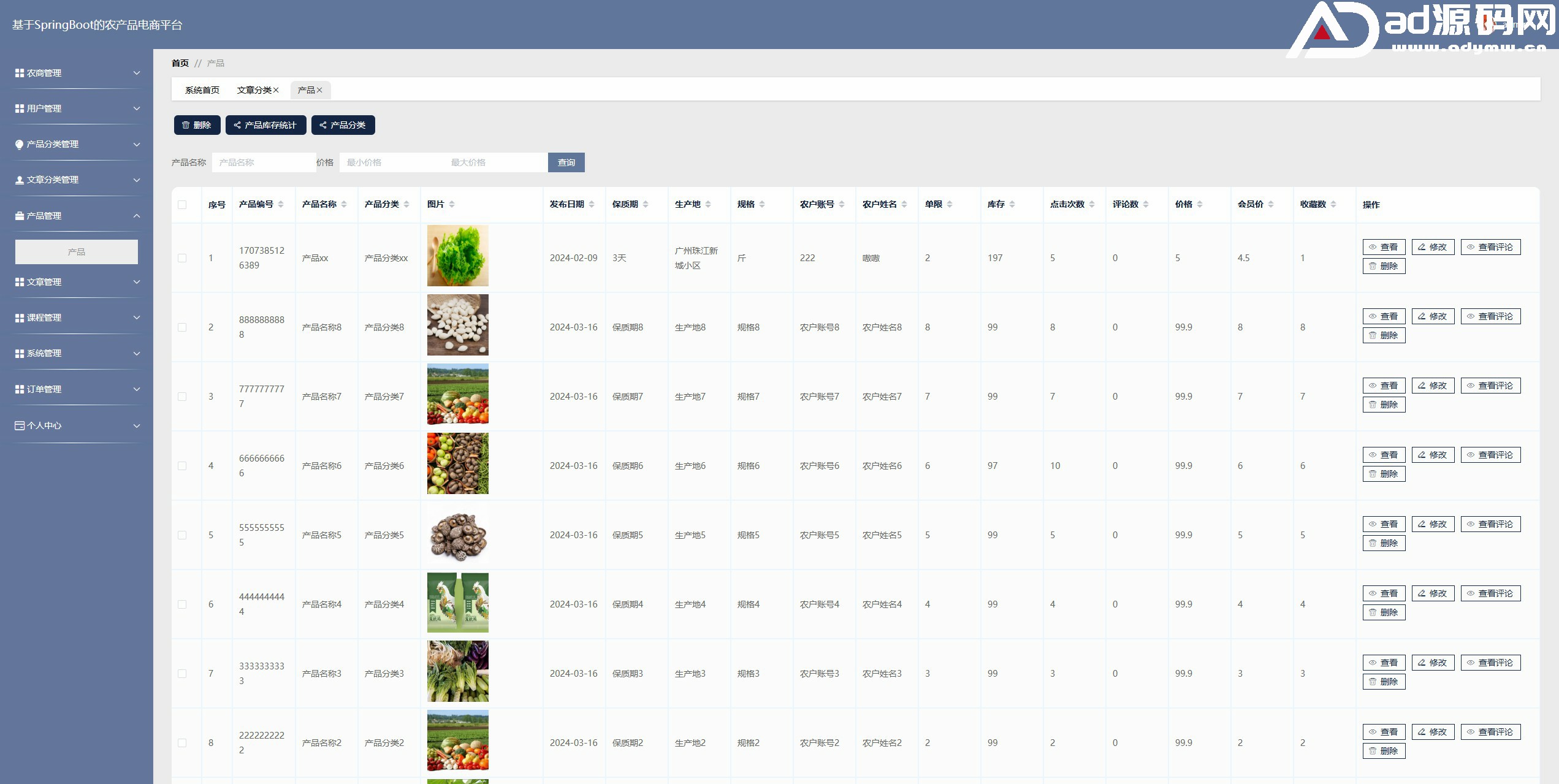This screenshot has height=784, width=1559.
Task: Close the 产品 tab with its X
Action: [x=319, y=90]
